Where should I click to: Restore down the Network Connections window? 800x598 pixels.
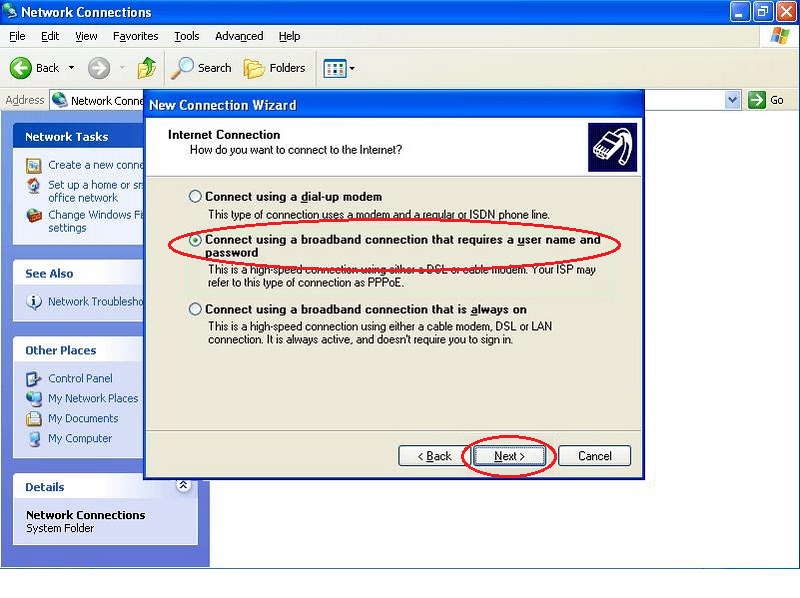[x=763, y=11]
